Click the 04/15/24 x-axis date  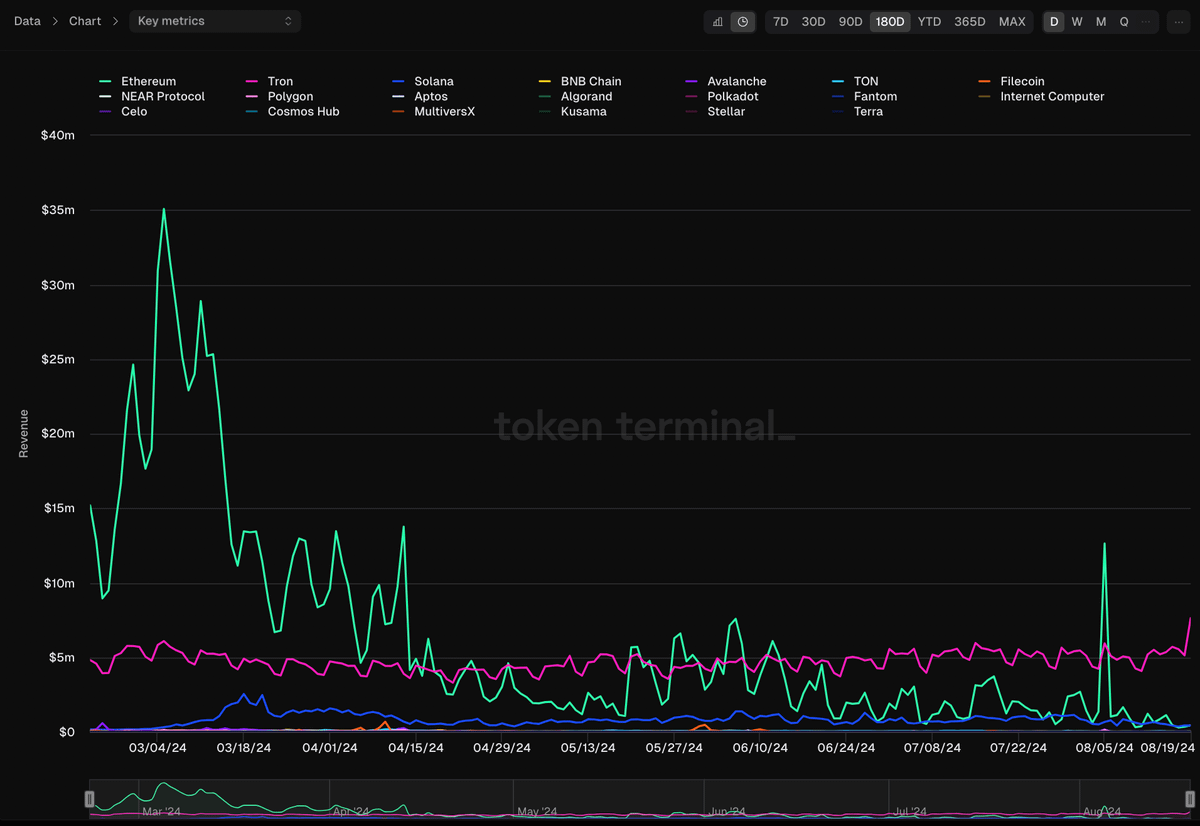415,747
